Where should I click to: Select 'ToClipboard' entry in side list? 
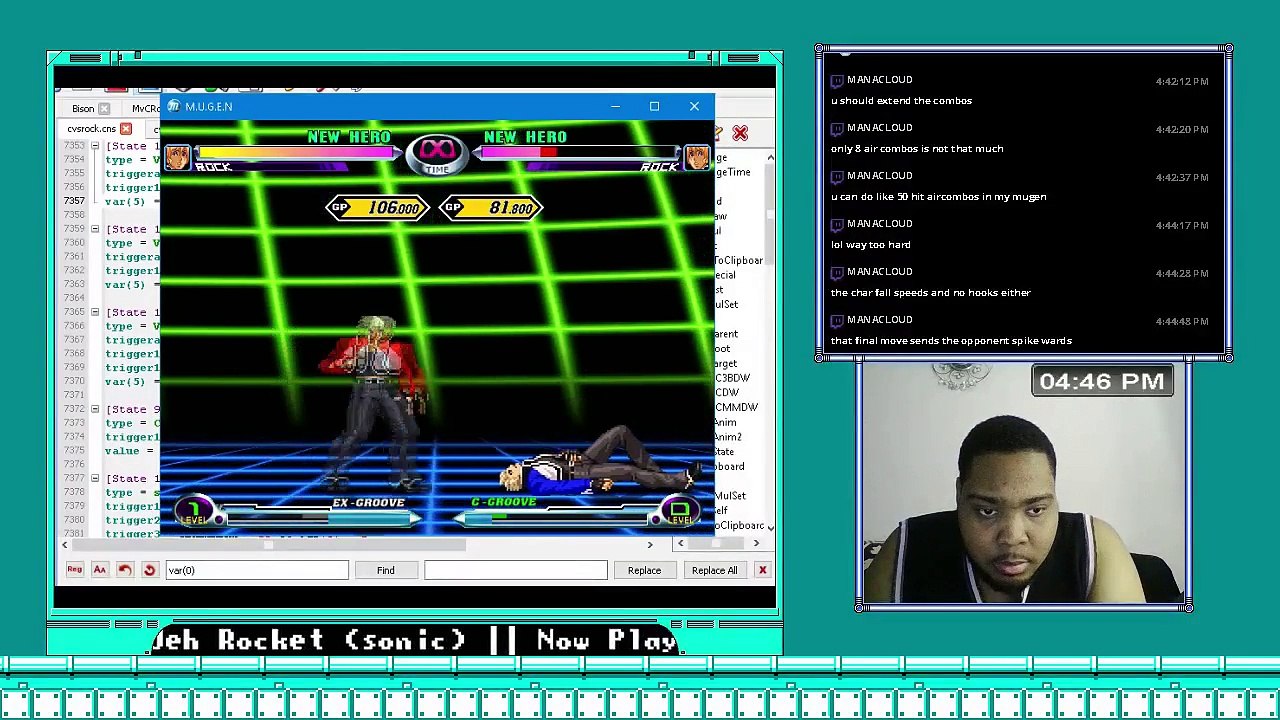(738, 260)
